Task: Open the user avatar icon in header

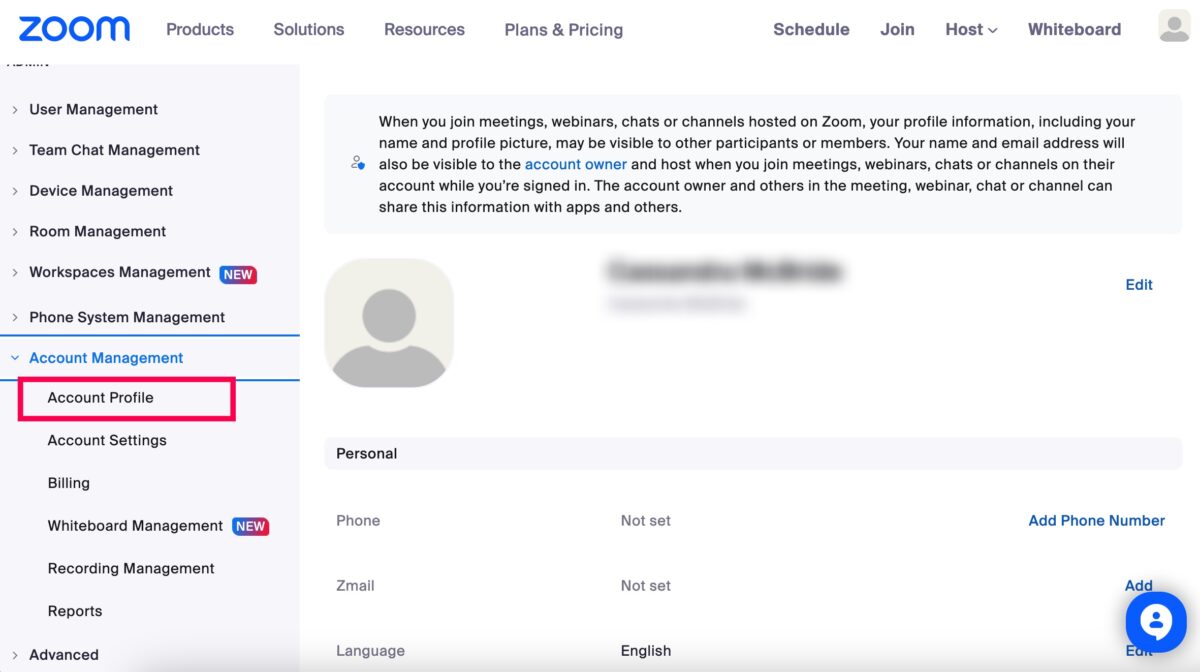Action: [x=1174, y=26]
